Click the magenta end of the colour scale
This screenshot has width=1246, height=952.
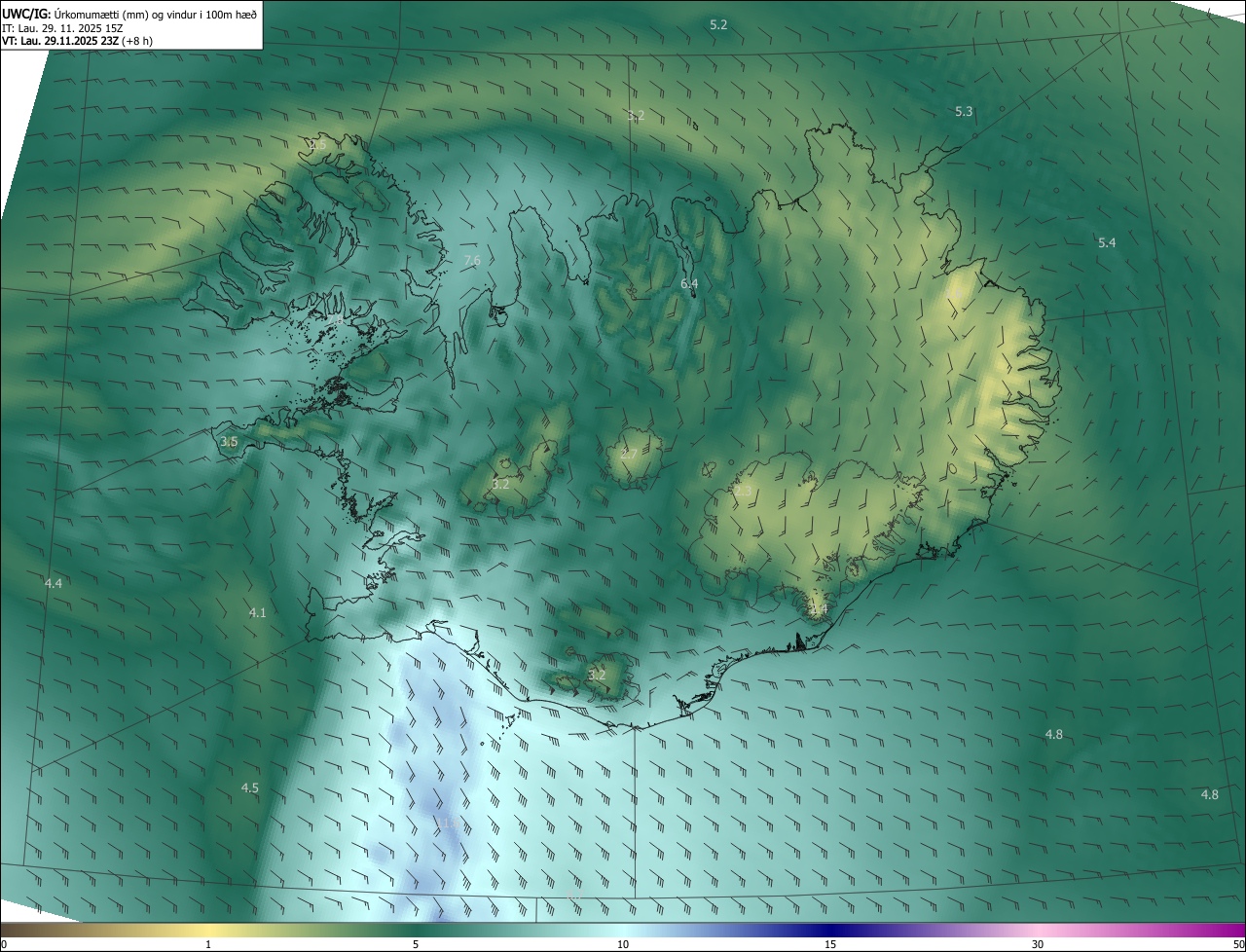click(1236, 930)
